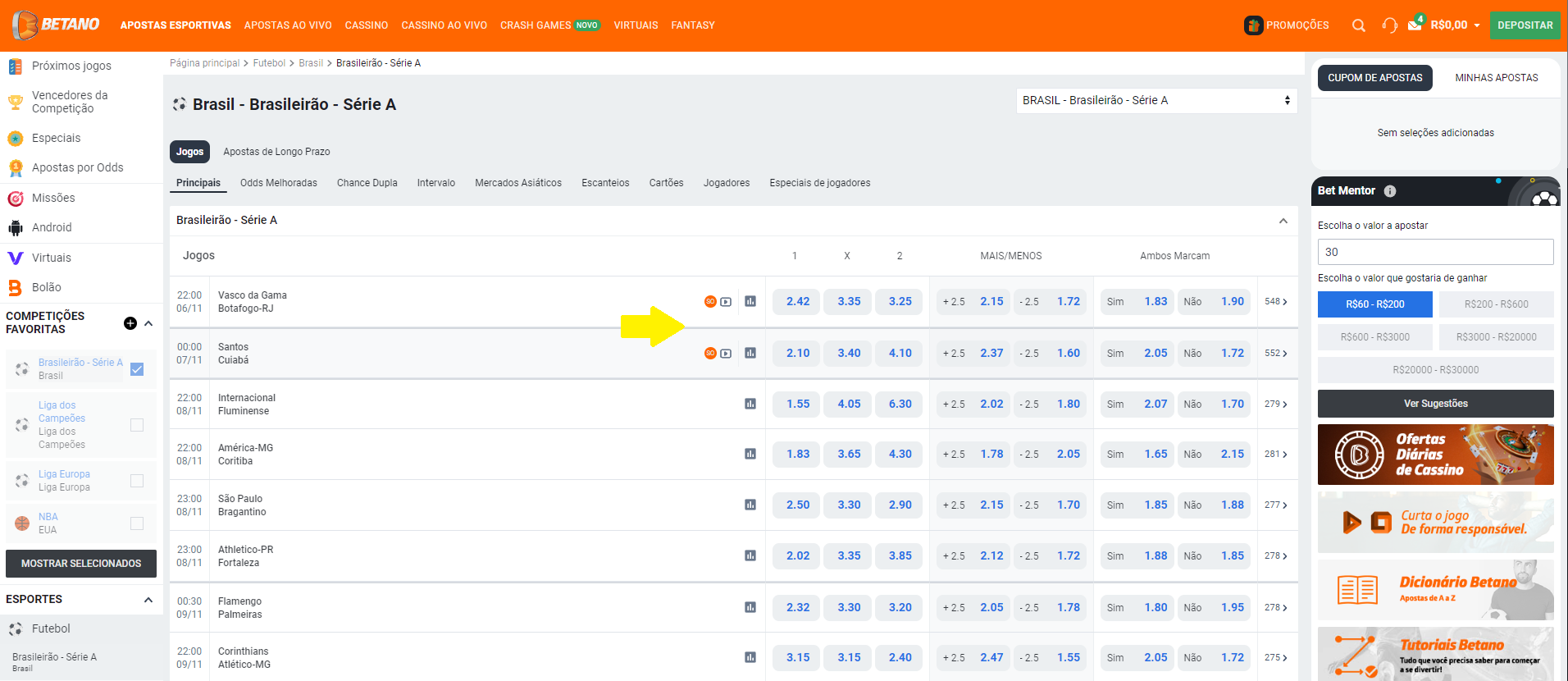1568x681 pixels.
Task: Expand 281 more markets for América-MG match
Action: click(1276, 454)
